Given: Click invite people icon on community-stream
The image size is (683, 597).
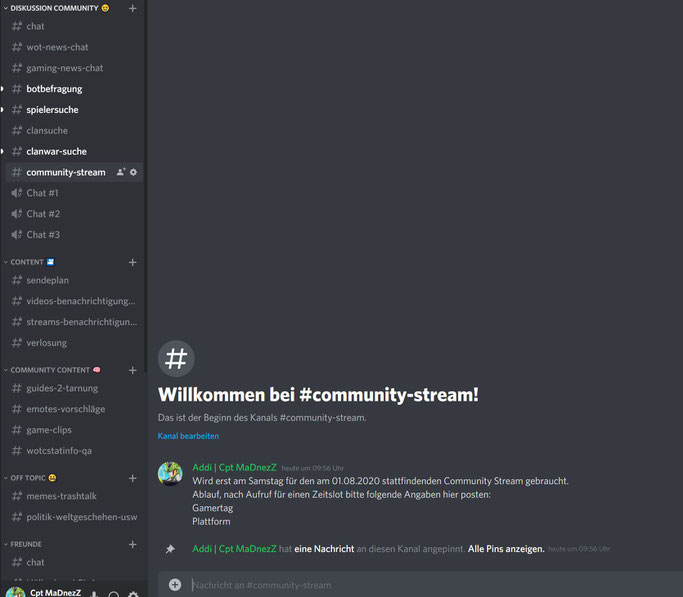Looking at the screenshot, I should coord(121,172).
